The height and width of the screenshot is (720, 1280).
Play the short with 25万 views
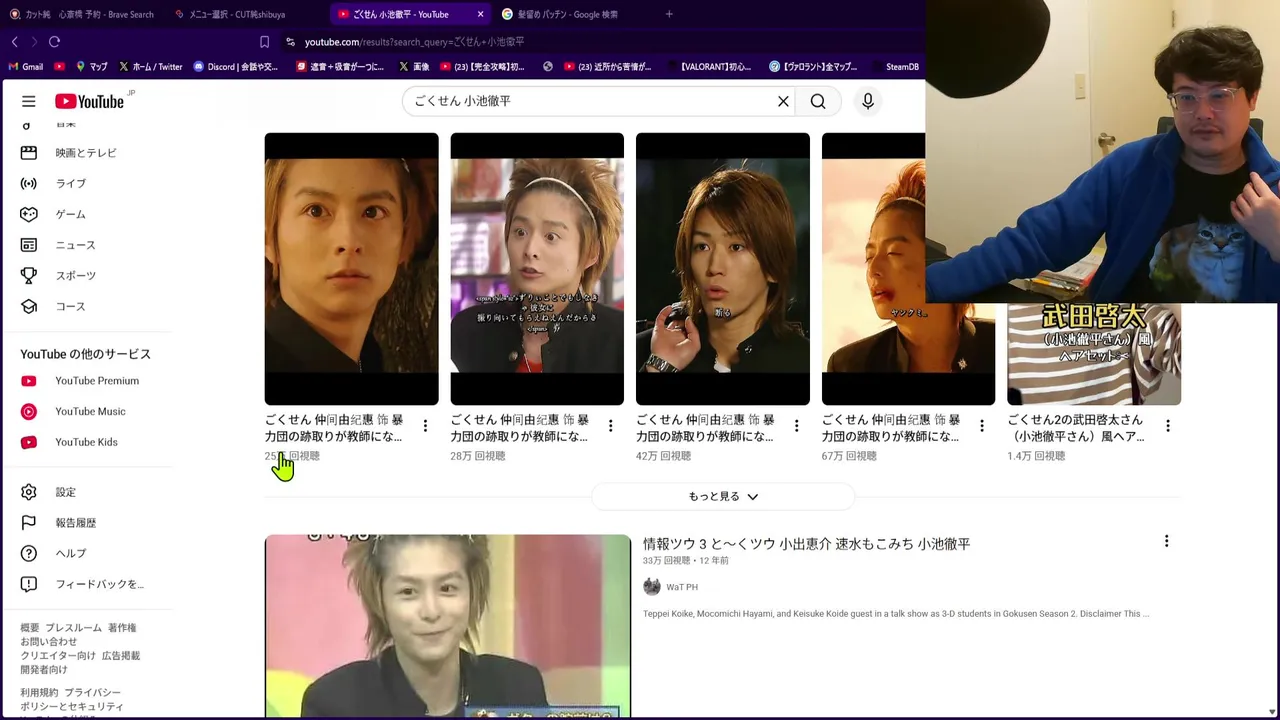coord(351,269)
